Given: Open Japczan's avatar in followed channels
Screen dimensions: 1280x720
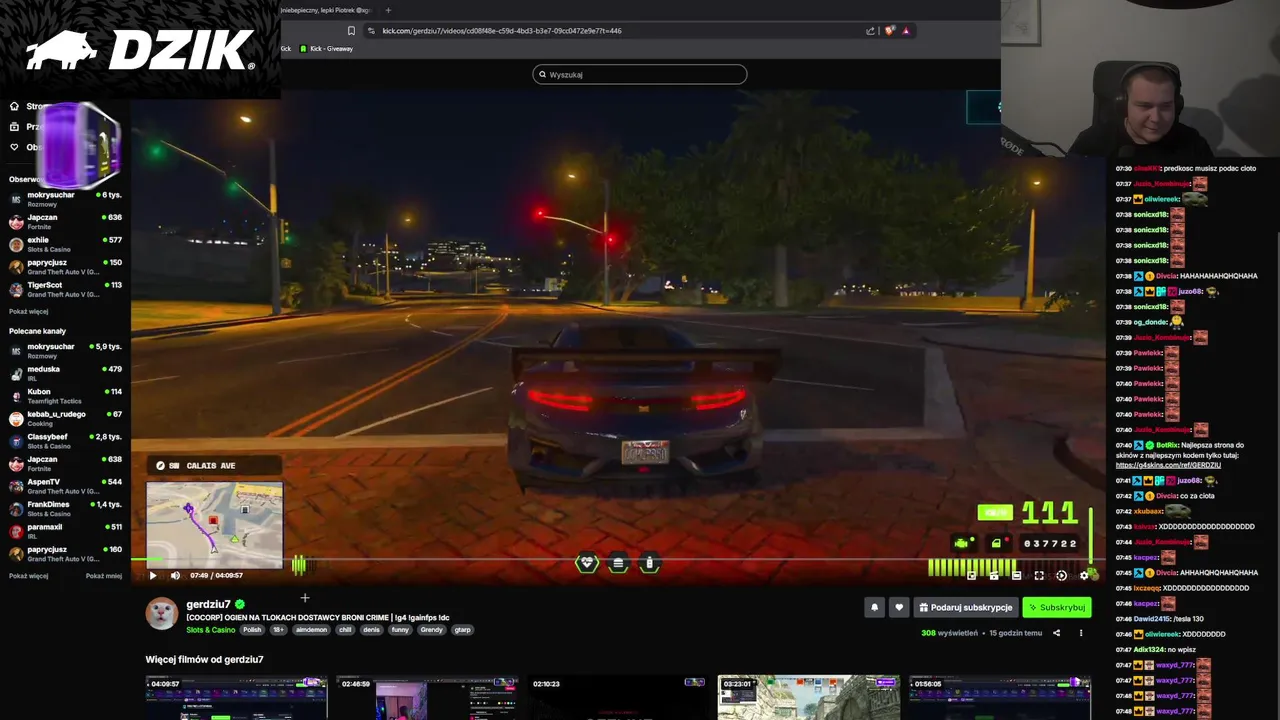Looking at the screenshot, I should (16, 222).
